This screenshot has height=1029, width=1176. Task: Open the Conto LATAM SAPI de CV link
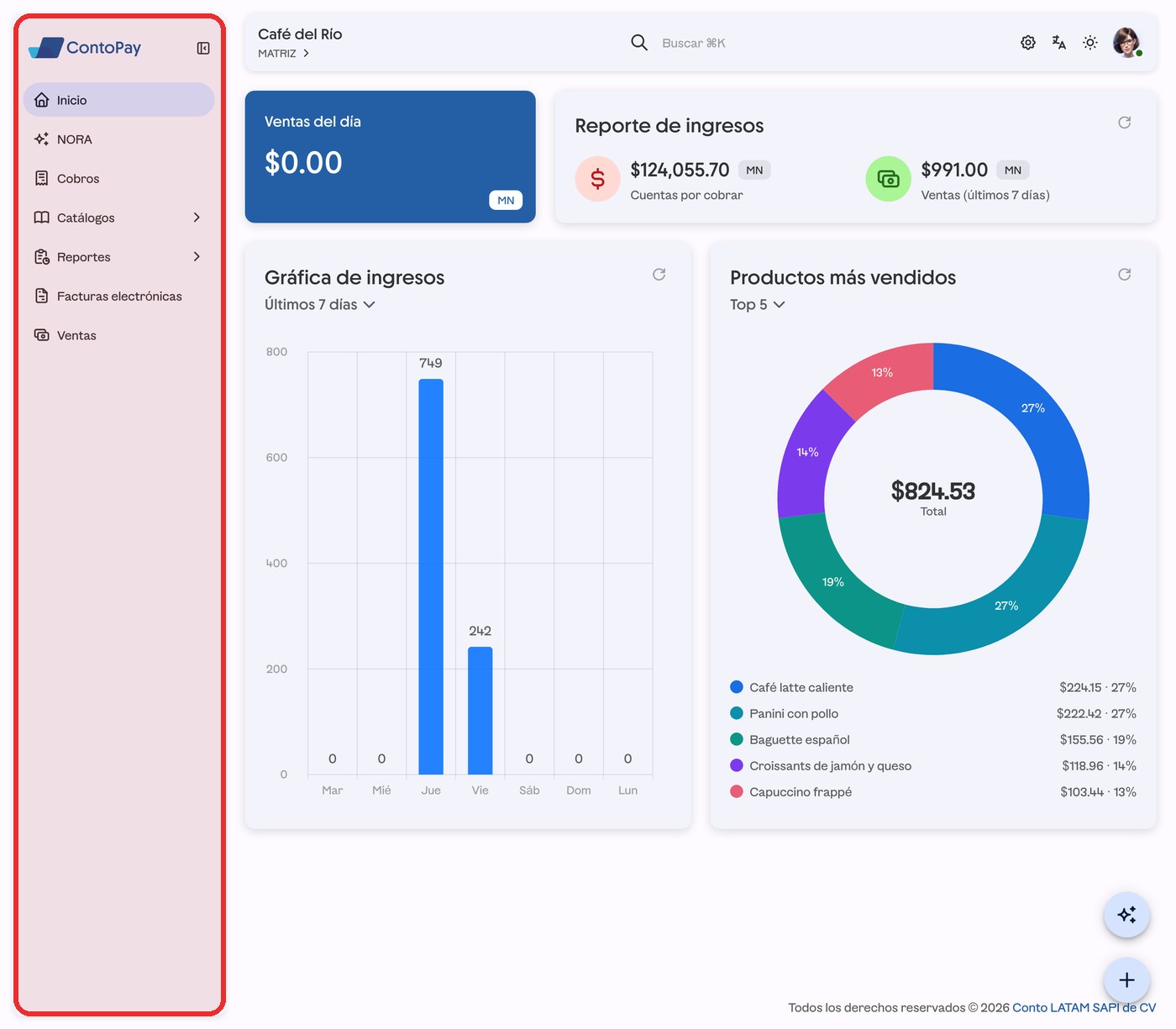coord(1084,1007)
